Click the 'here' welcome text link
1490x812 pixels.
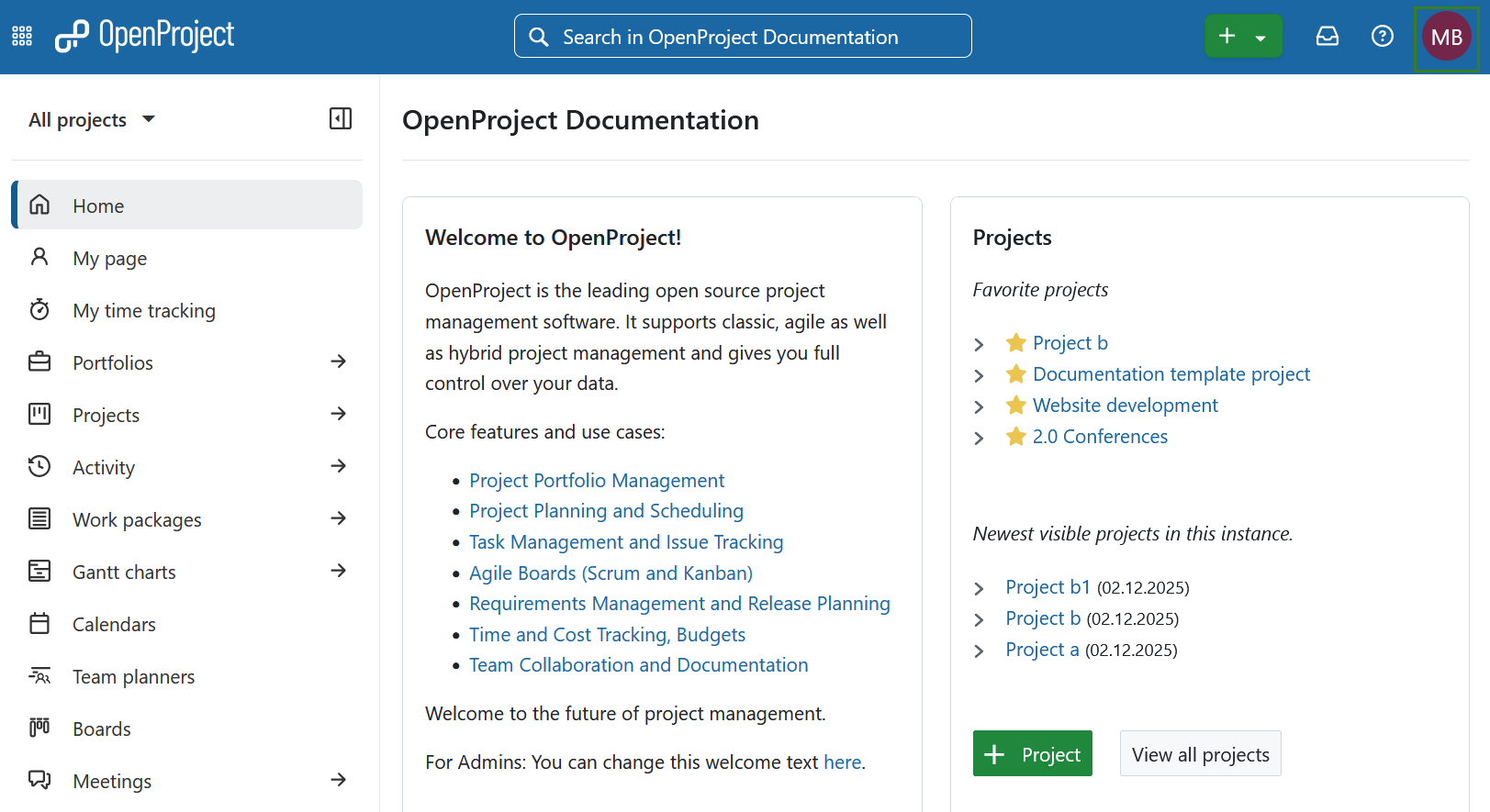coord(842,762)
